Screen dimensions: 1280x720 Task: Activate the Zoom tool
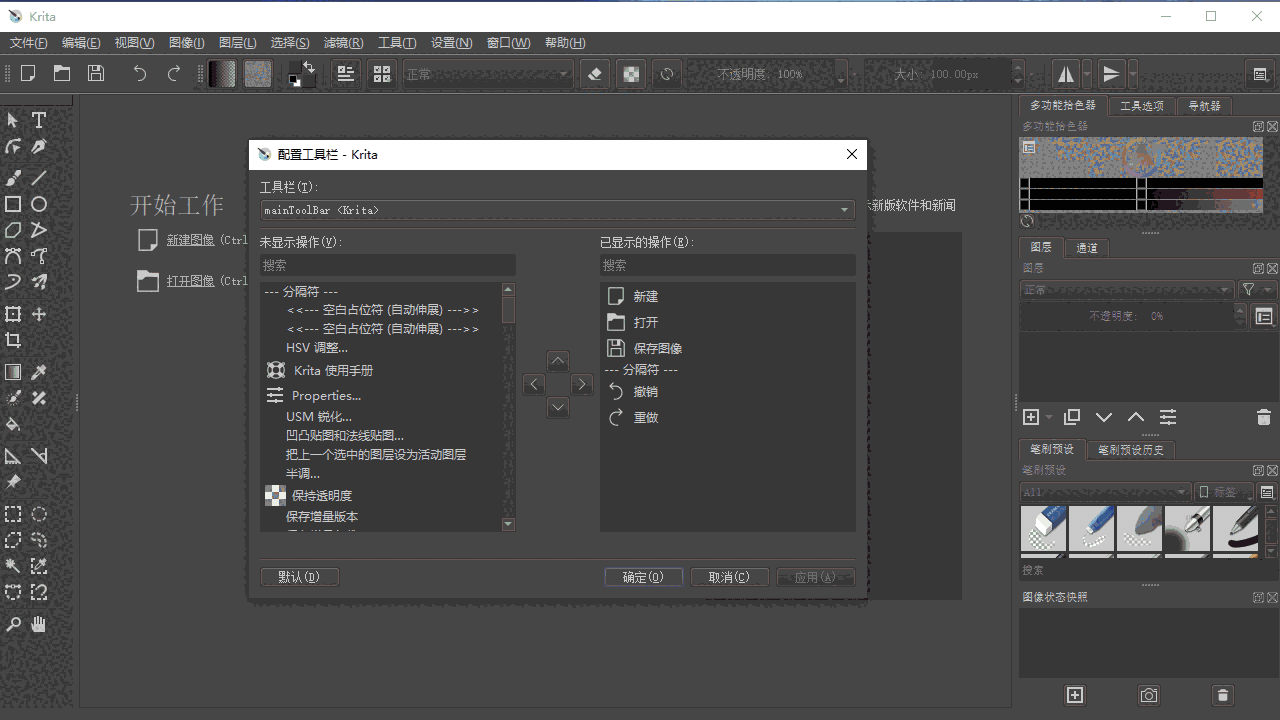[12, 624]
